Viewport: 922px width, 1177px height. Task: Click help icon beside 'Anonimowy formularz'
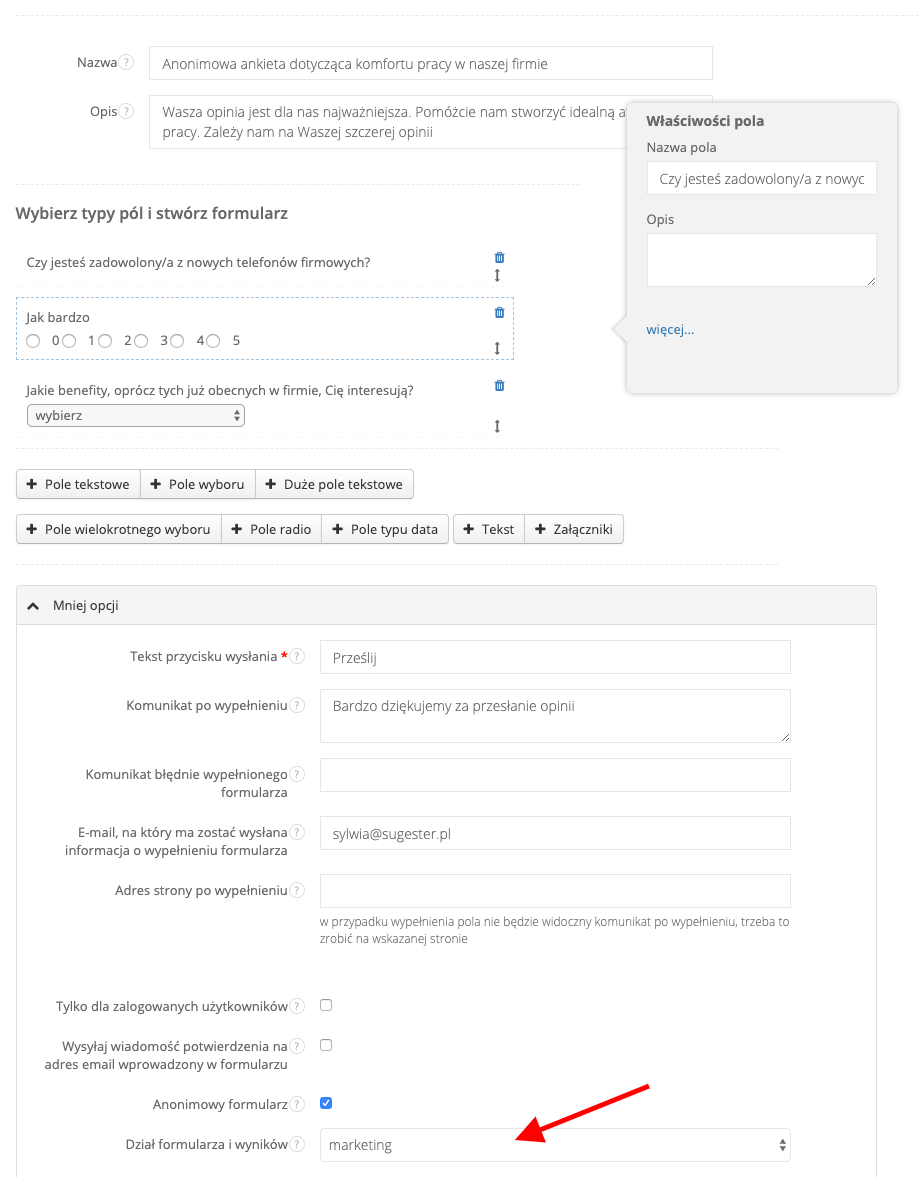tap(297, 1104)
